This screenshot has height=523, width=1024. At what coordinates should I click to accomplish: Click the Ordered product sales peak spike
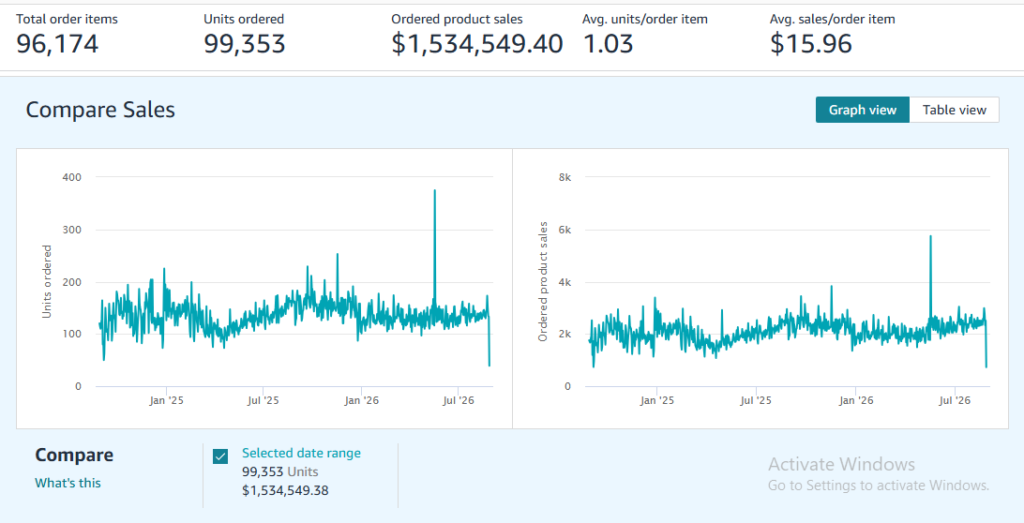[x=930, y=237]
